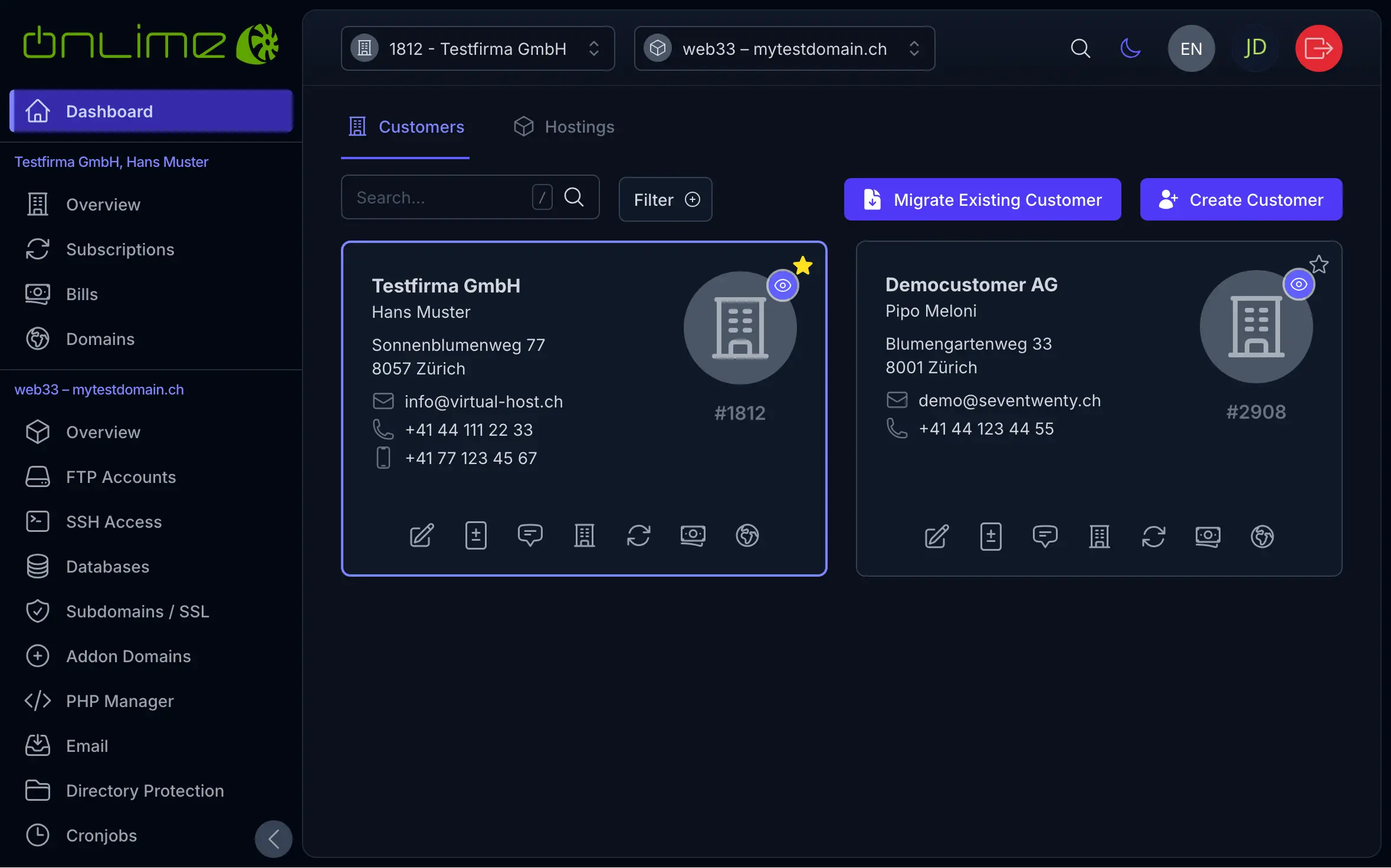
Task: Click the globe domains icon on Democustomer card
Action: tap(1262, 537)
